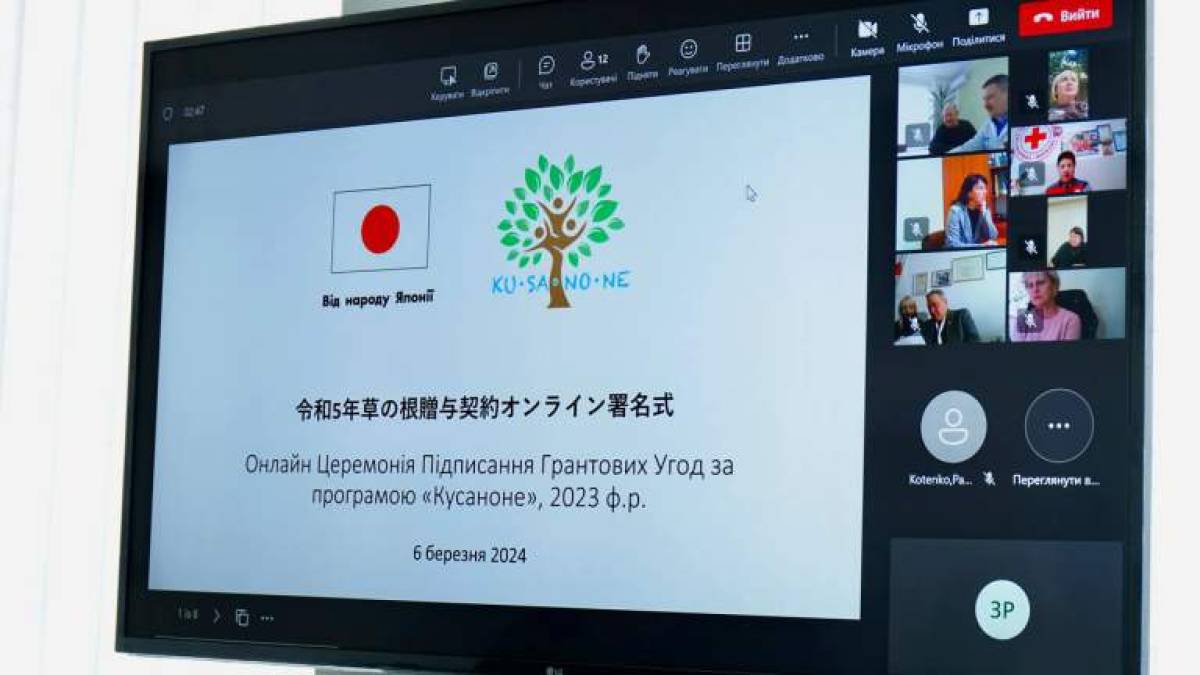Go to next slide with arrow

(x=217, y=616)
